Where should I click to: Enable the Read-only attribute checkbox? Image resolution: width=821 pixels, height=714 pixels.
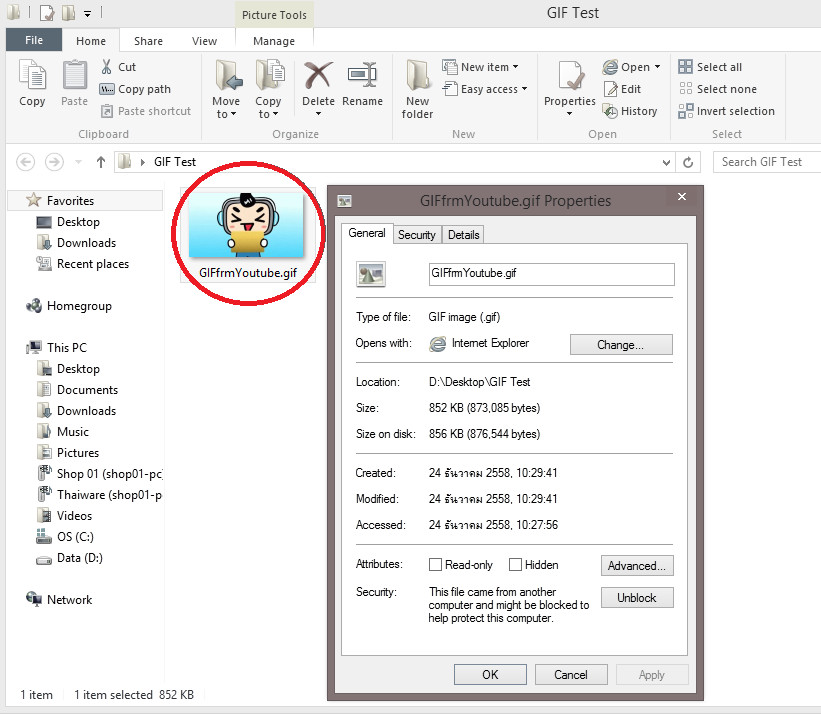[435, 564]
